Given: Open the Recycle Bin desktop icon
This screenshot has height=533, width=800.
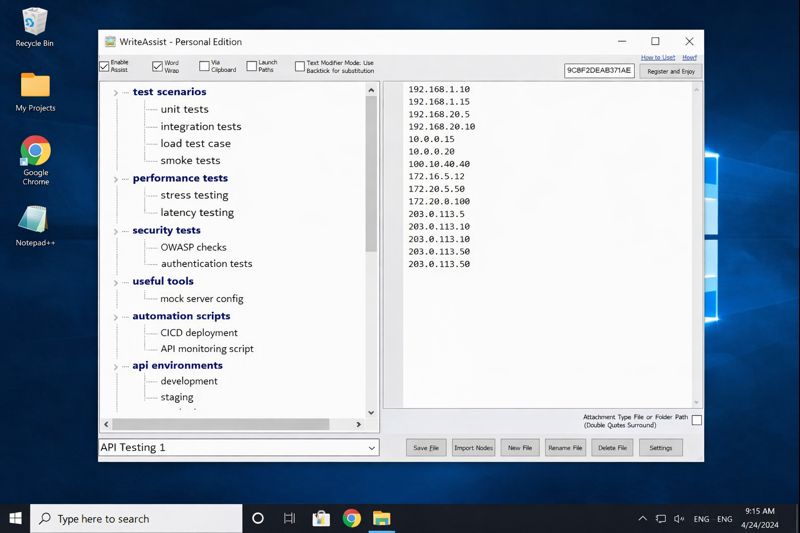Looking at the screenshot, I should click(x=35, y=22).
